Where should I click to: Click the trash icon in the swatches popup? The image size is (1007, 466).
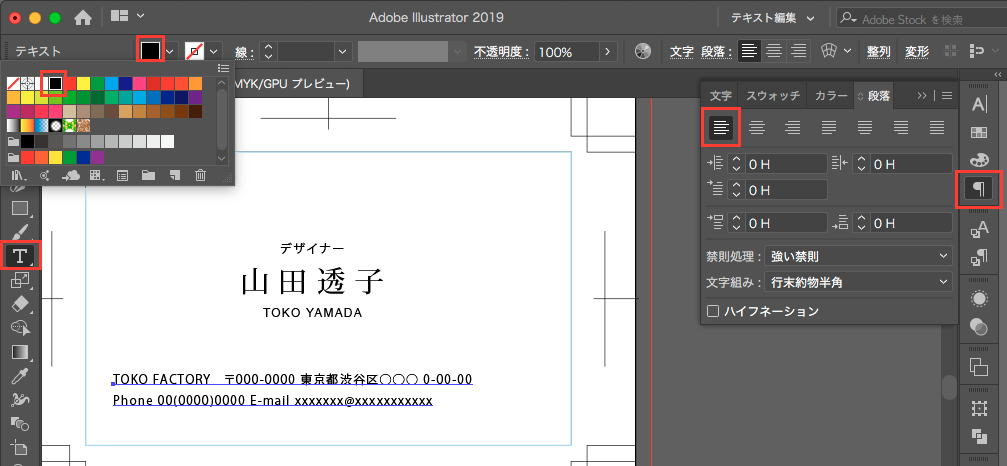point(201,175)
